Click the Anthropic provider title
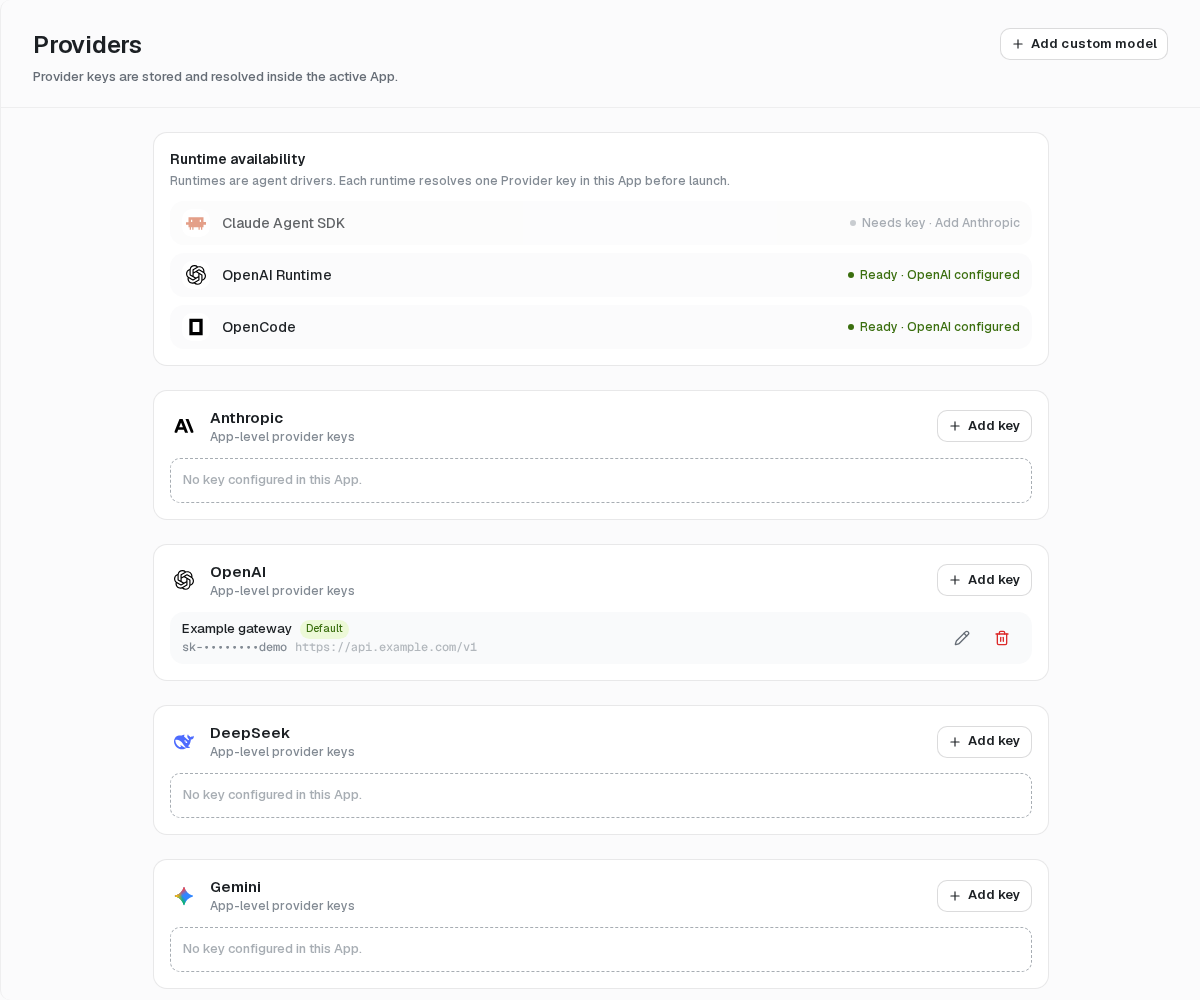Viewport: 1200px width, 1000px height. pos(247,418)
